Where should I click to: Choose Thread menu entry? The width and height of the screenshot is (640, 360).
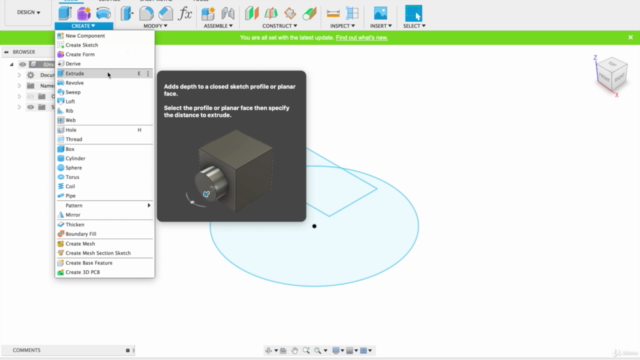click(x=105, y=139)
